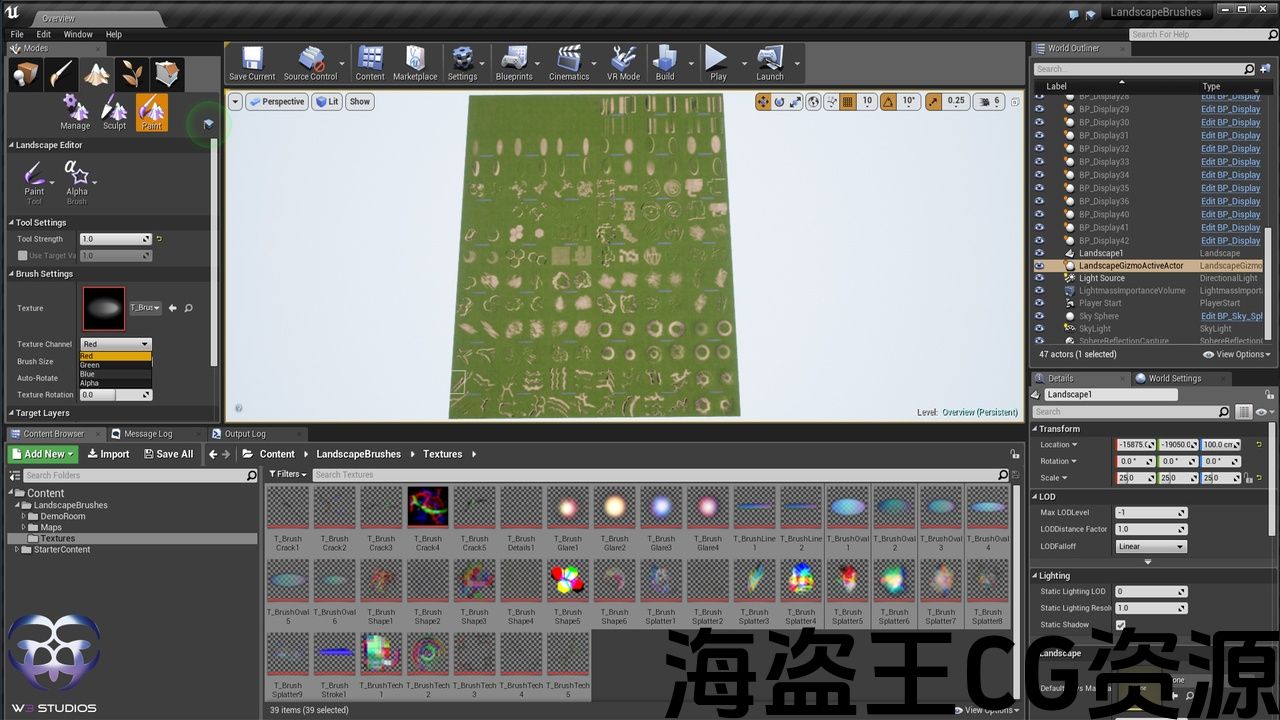Toggle rotation snapping in viewport

coord(889,101)
